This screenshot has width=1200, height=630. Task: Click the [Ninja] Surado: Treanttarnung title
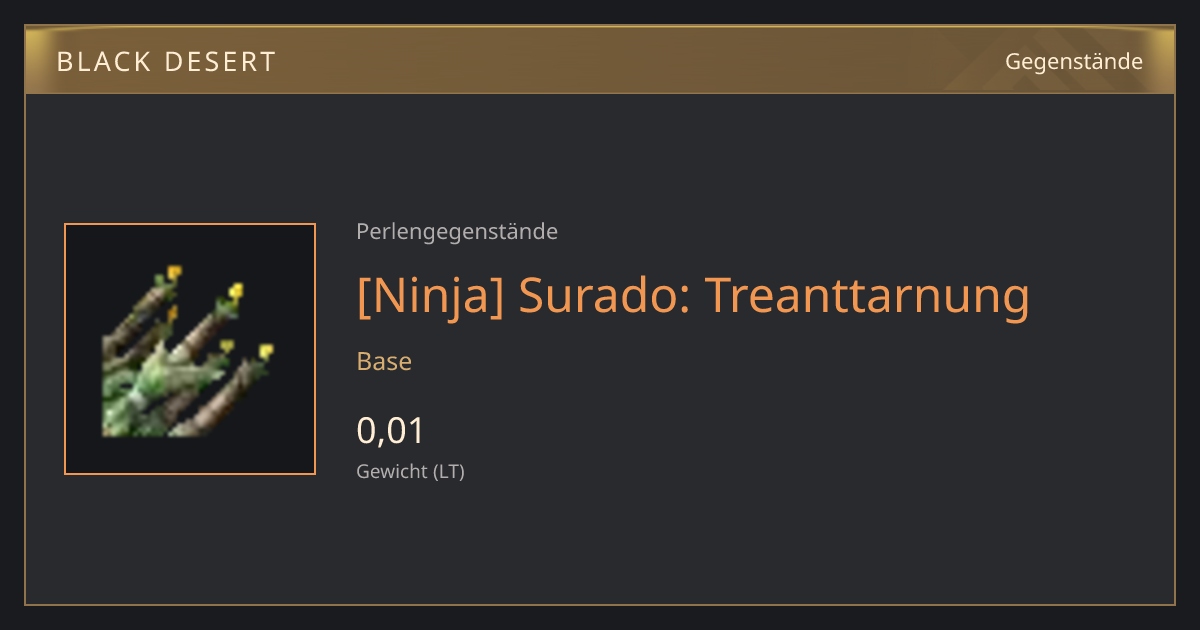pos(693,295)
